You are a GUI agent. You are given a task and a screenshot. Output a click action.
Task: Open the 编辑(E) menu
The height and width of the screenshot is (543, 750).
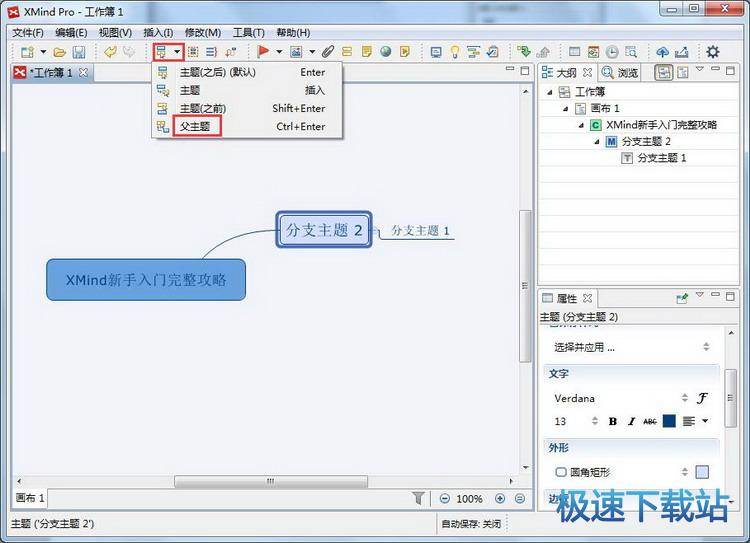click(71, 33)
